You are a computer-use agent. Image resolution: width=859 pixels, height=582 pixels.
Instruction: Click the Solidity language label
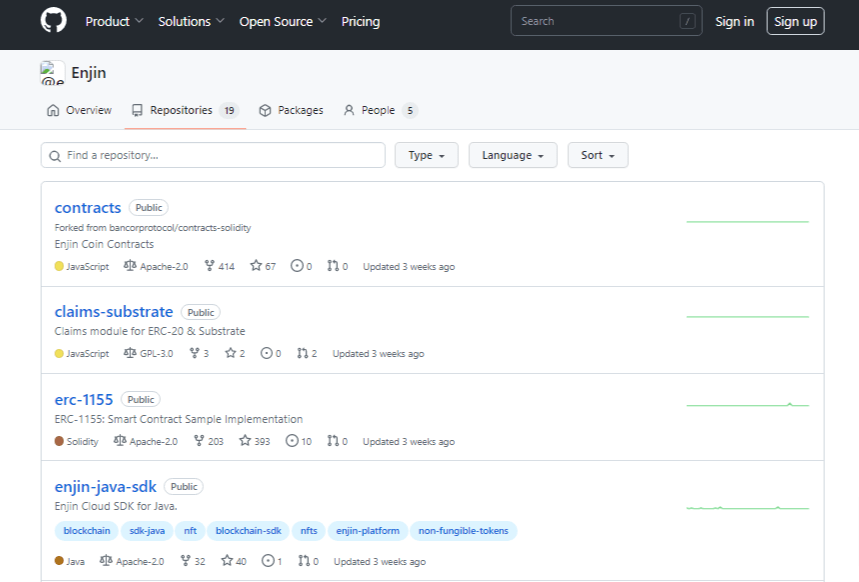point(82,441)
